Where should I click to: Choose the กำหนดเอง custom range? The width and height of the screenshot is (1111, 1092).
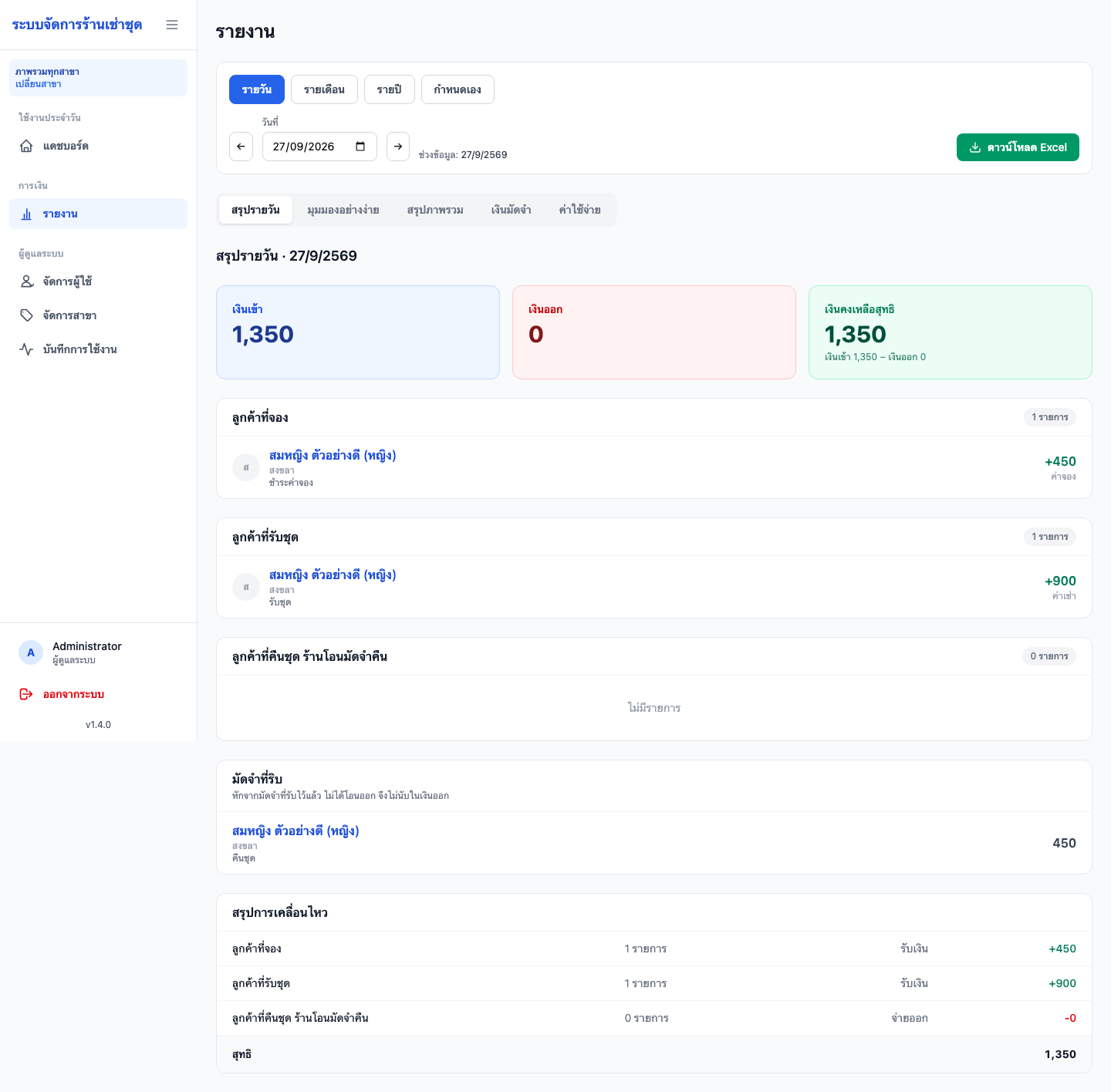pos(458,89)
